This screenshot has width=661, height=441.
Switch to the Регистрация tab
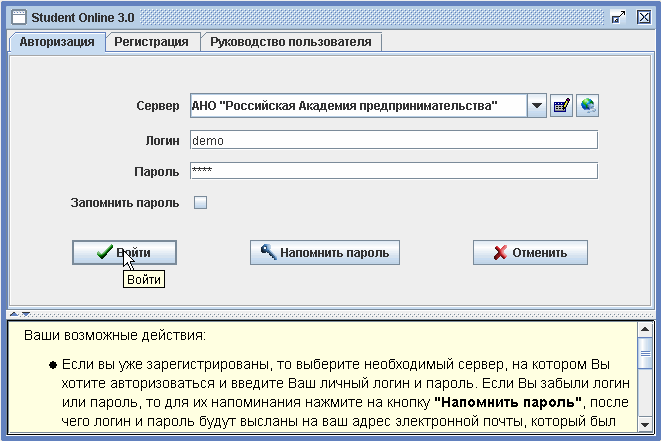pos(151,42)
